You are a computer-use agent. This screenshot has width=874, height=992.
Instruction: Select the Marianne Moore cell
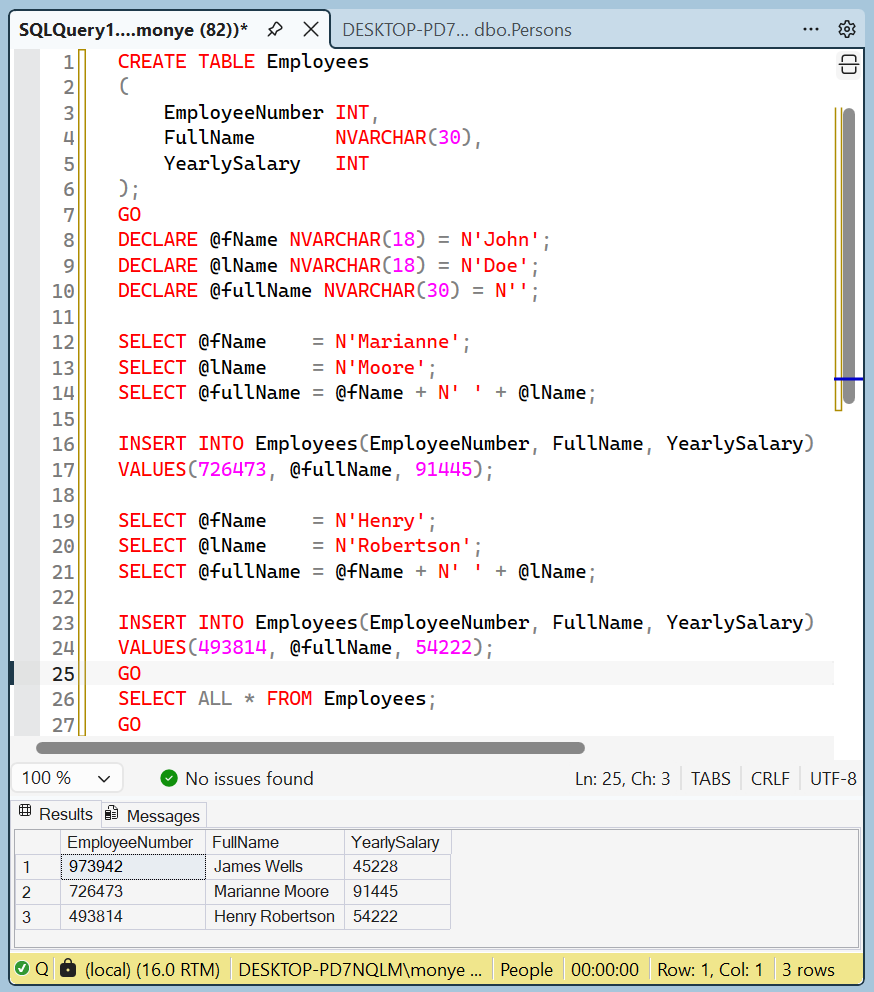(x=275, y=891)
